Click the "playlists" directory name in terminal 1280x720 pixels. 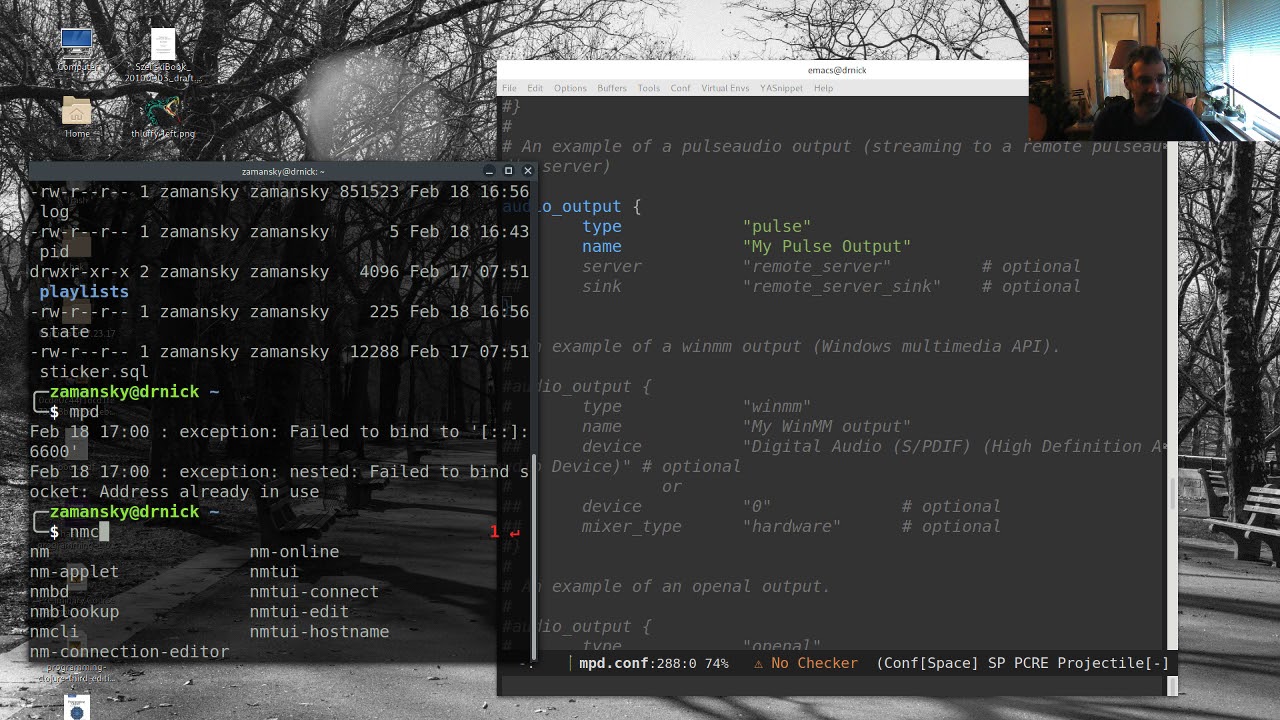pyautogui.click(x=84, y=291)
